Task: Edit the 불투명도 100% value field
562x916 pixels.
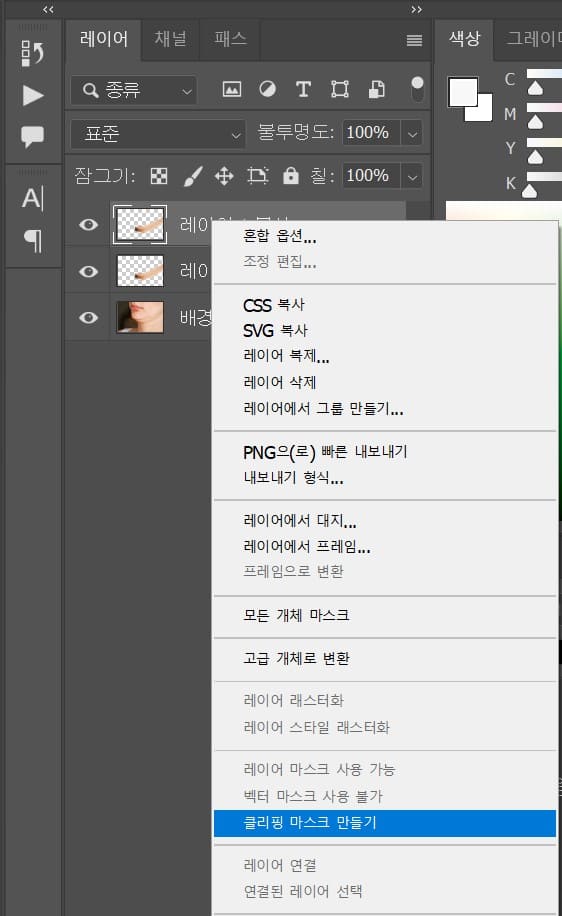Action: point(370,133)
